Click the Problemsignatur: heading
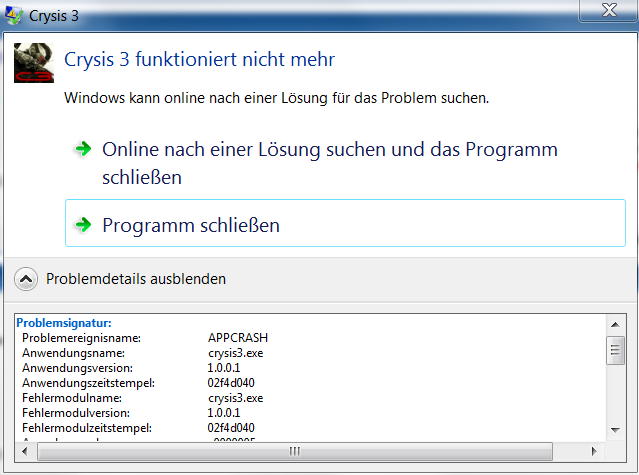This screenshot has height=475, width=639. [x=64, y=323]
